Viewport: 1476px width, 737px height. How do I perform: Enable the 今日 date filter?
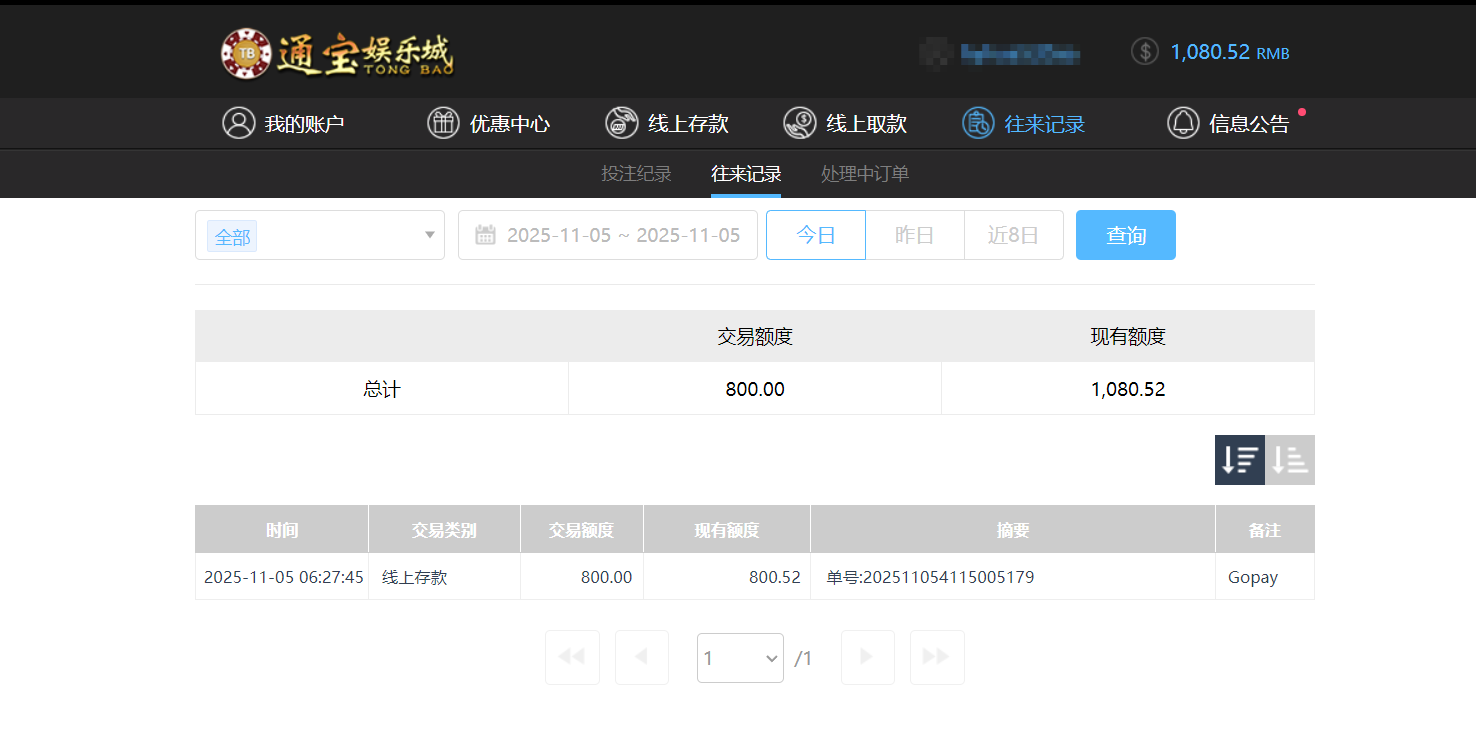click(x=815, y=235)
